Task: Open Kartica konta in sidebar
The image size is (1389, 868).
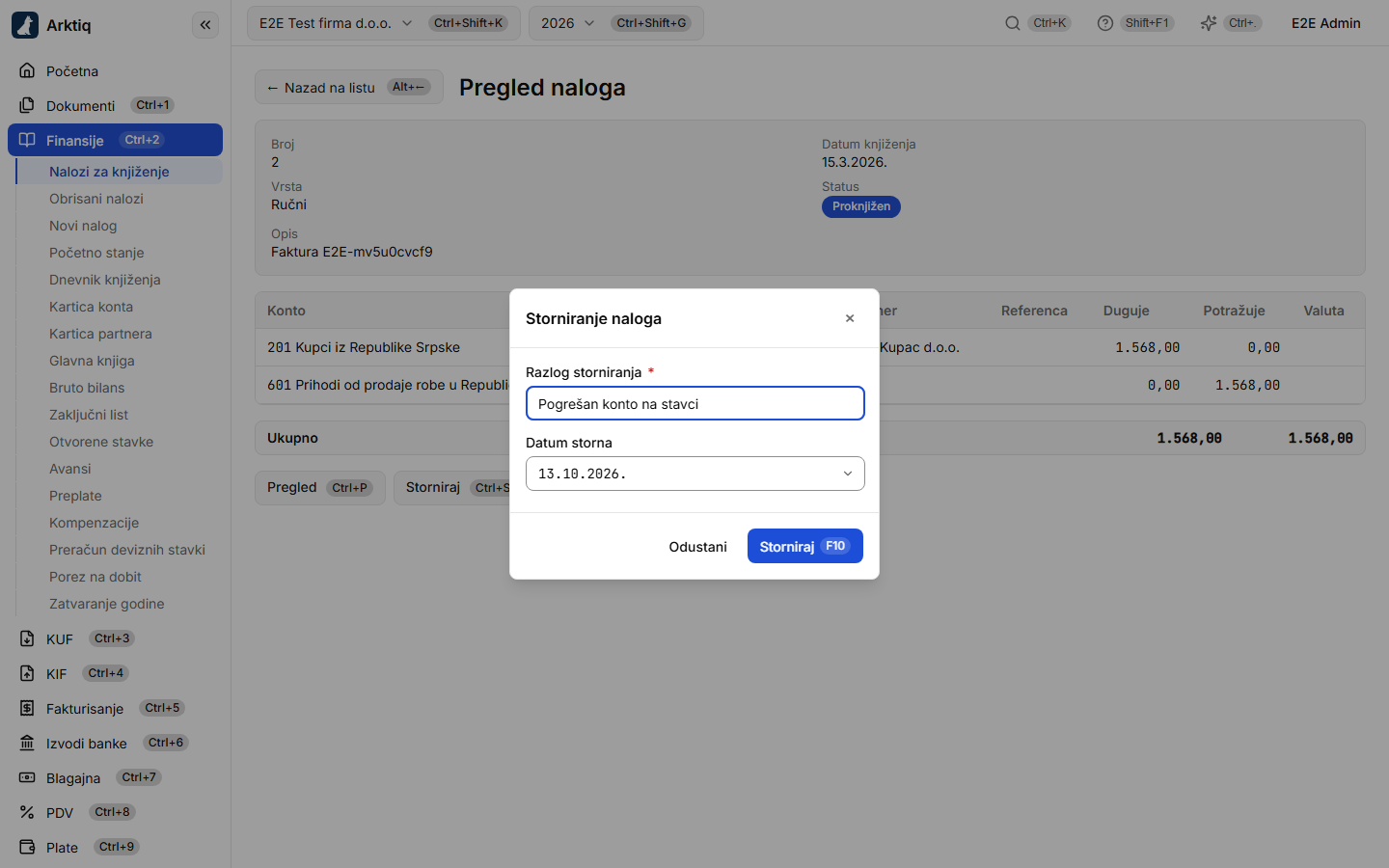Action: pyautogui.click(x=120, y=307)
